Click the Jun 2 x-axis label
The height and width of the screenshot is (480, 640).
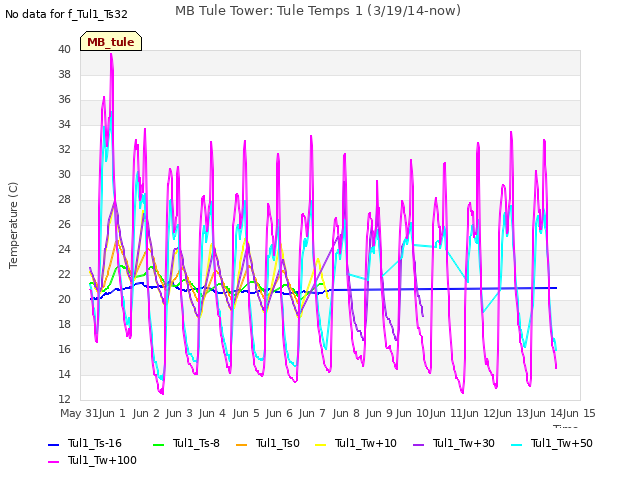coord(146,413)
